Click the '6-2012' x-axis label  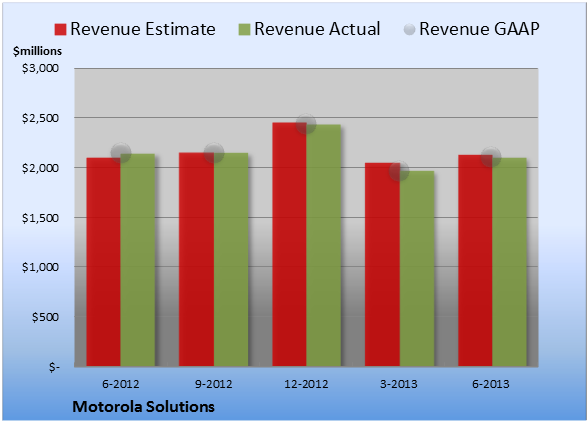coord(121,384)
